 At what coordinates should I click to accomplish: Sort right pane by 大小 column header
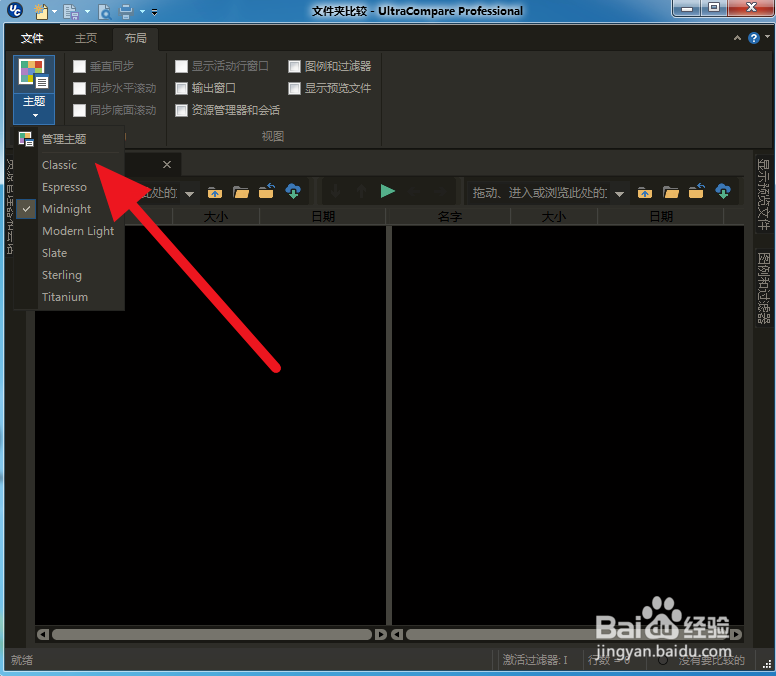(554, 216)
